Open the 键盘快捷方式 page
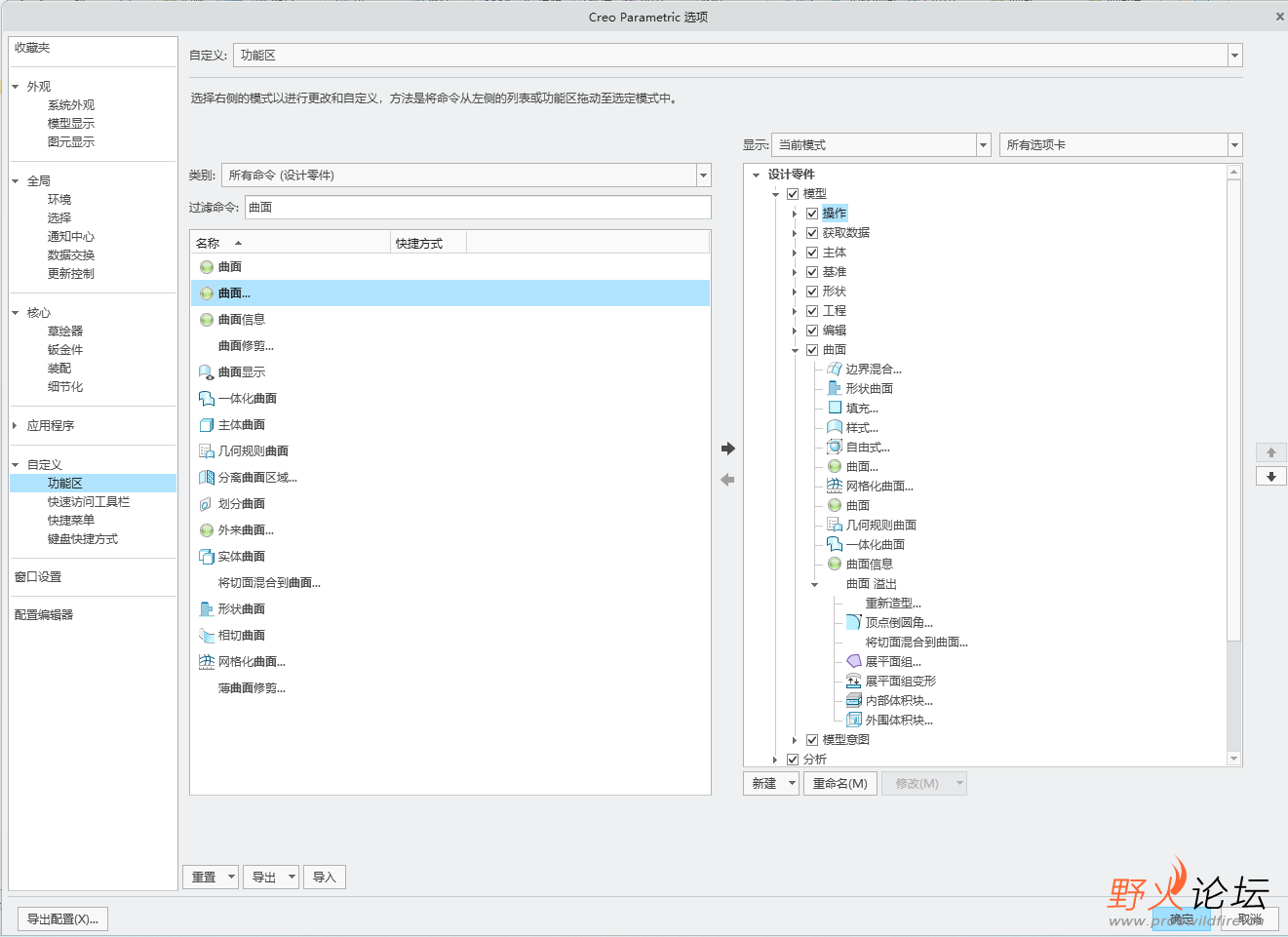The image size is (1288, 937). tap(83, 539)
